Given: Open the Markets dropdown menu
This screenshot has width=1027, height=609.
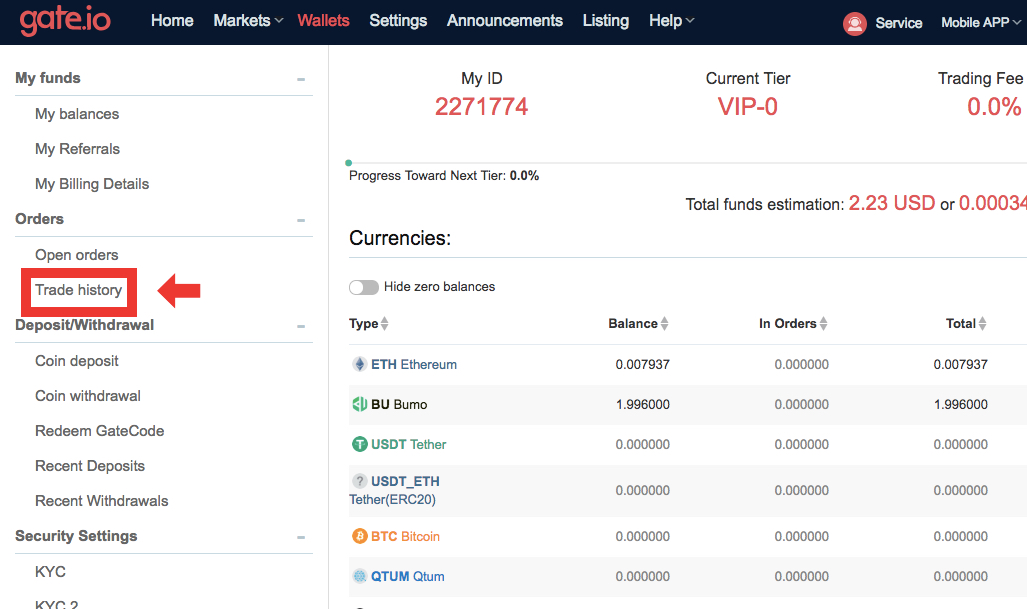Looking at the screenshot, I should [x=248, y=21].
